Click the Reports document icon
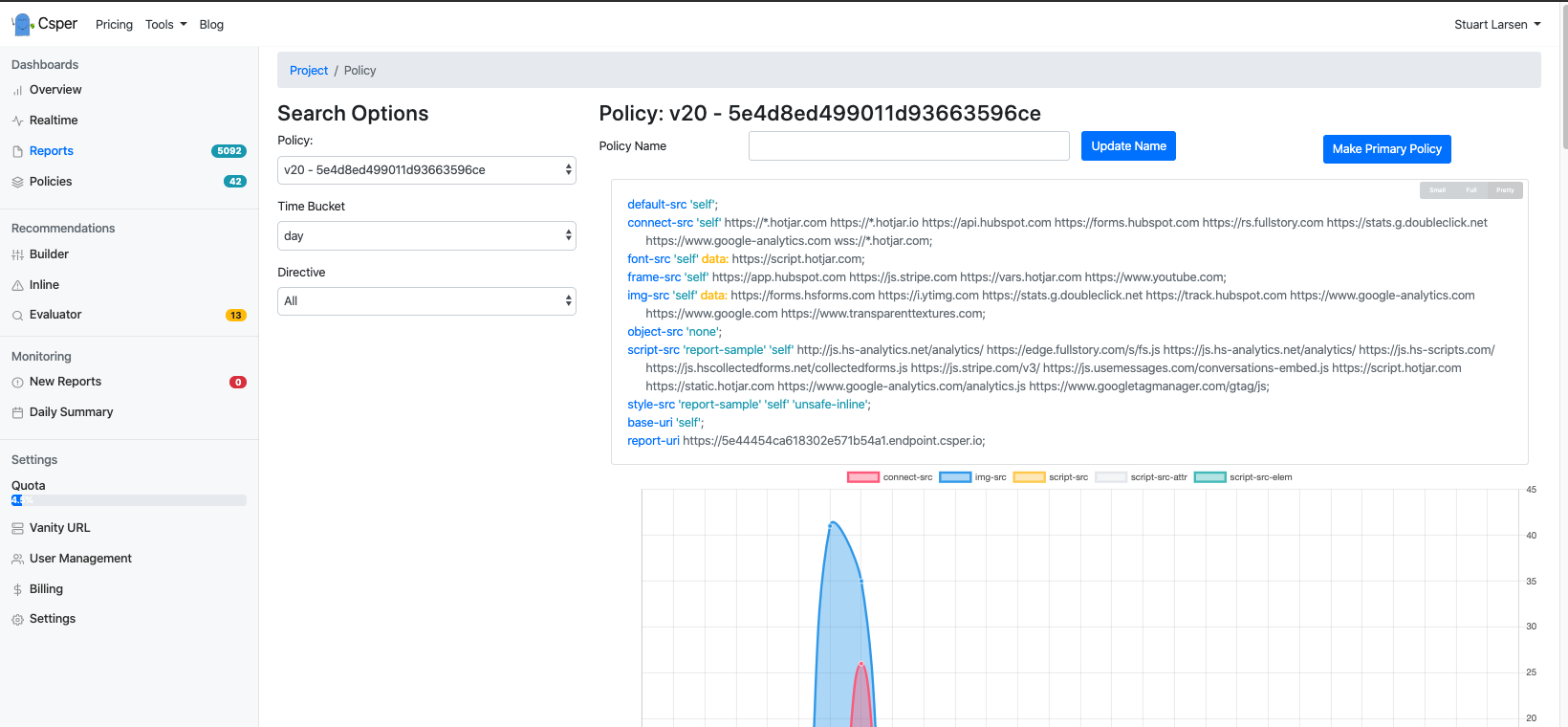 (x=17, y=151)
